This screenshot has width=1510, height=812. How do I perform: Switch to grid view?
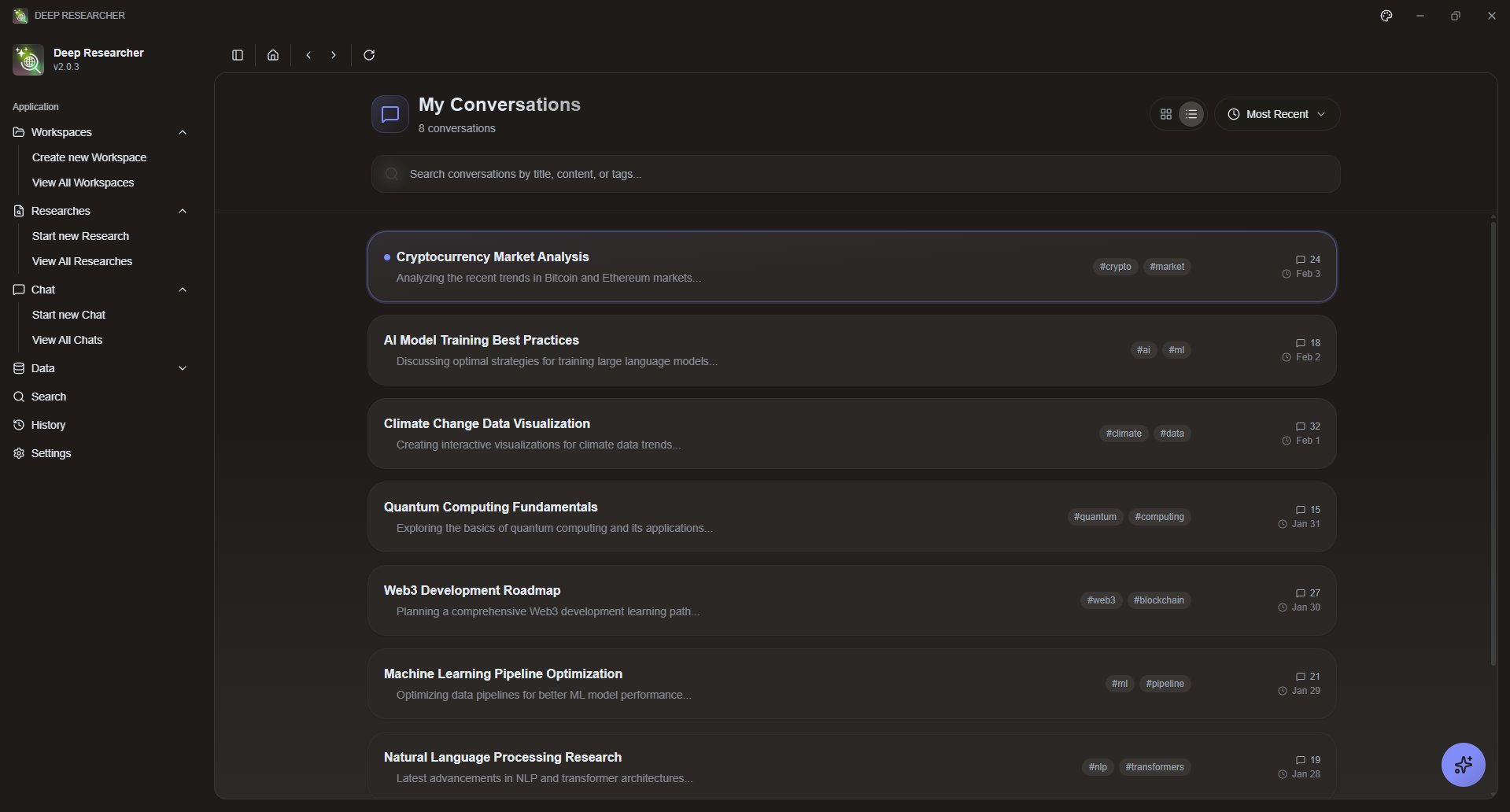[x=1166, y=114]
